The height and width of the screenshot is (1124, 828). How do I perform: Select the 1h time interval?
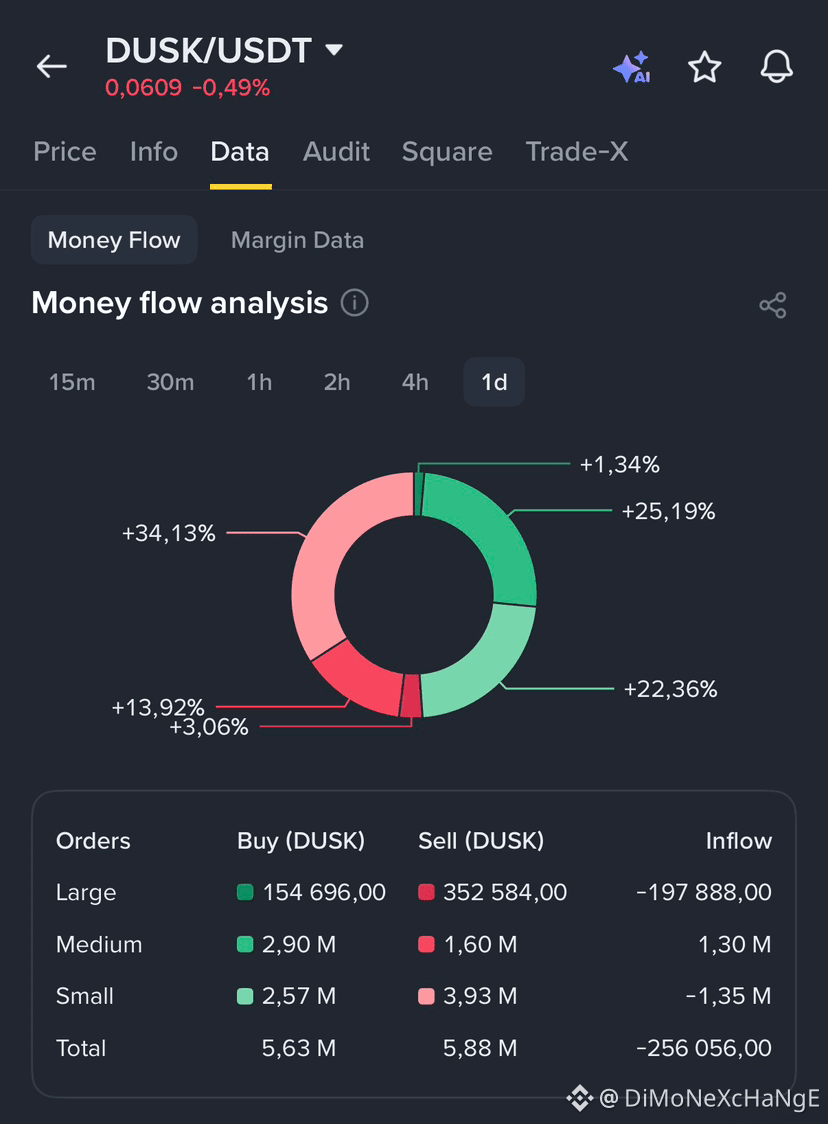pos(259,382)
